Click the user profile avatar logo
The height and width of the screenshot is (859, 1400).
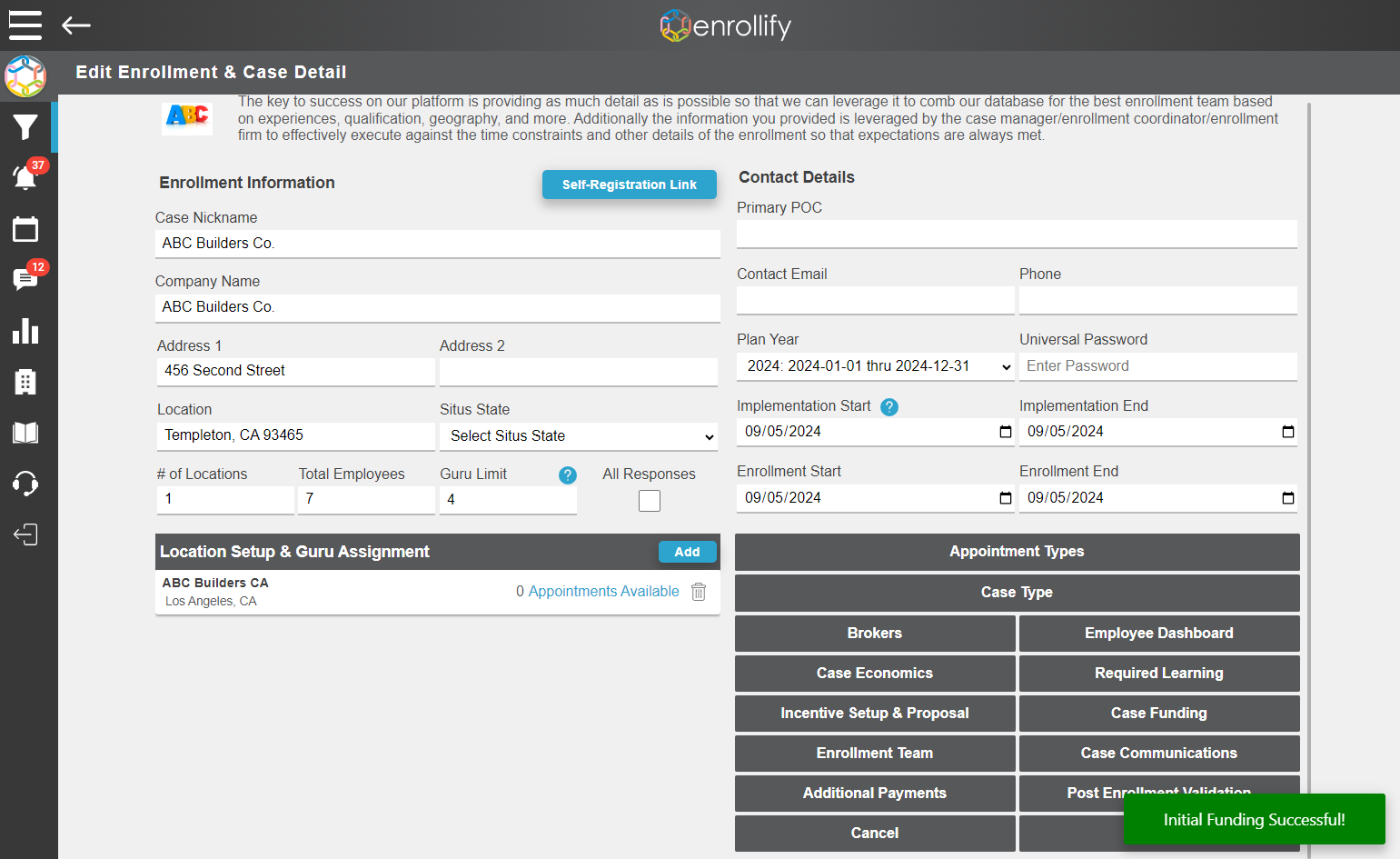(x=25, y=76)
